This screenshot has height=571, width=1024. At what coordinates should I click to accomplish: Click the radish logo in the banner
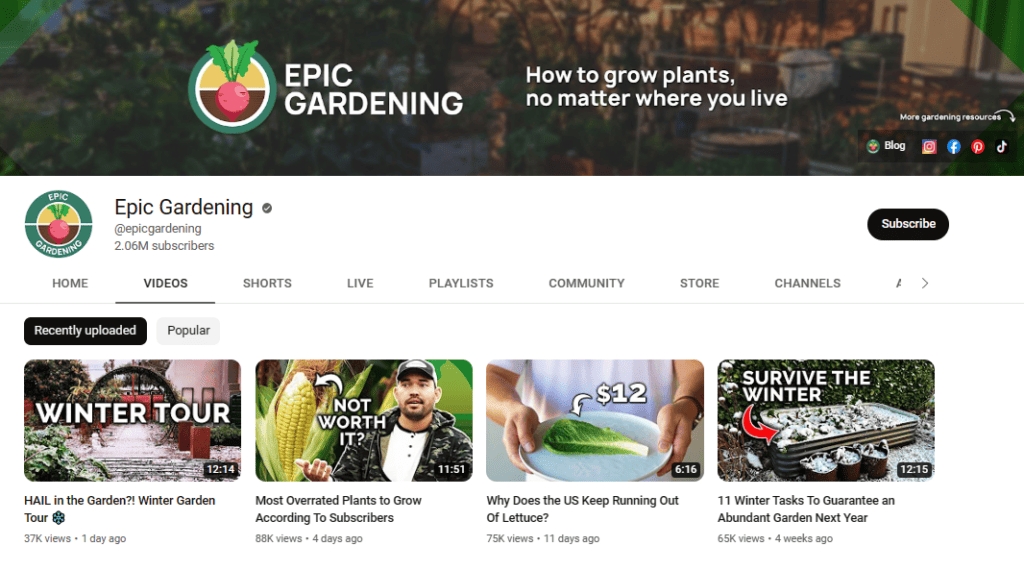pos(232,88)
